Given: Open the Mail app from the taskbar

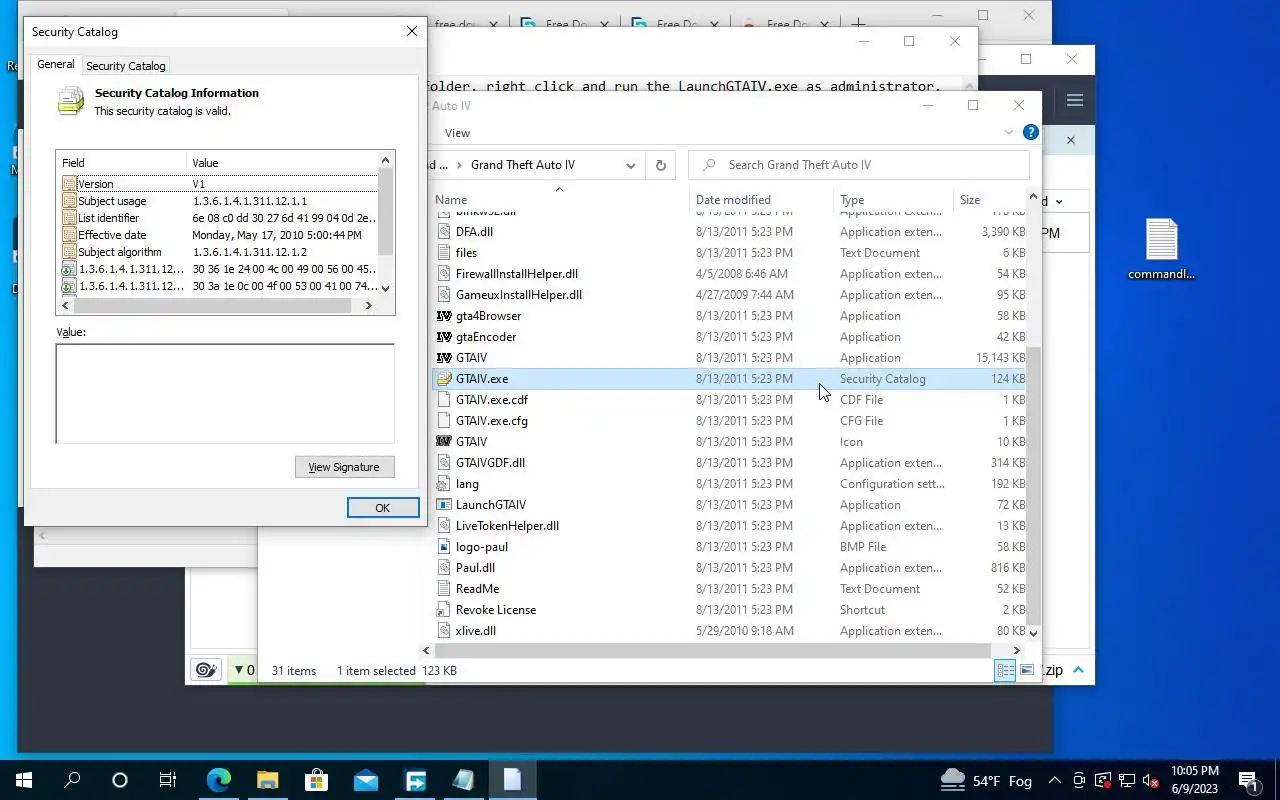Looking at the screenshot, I should click(366, 780).
